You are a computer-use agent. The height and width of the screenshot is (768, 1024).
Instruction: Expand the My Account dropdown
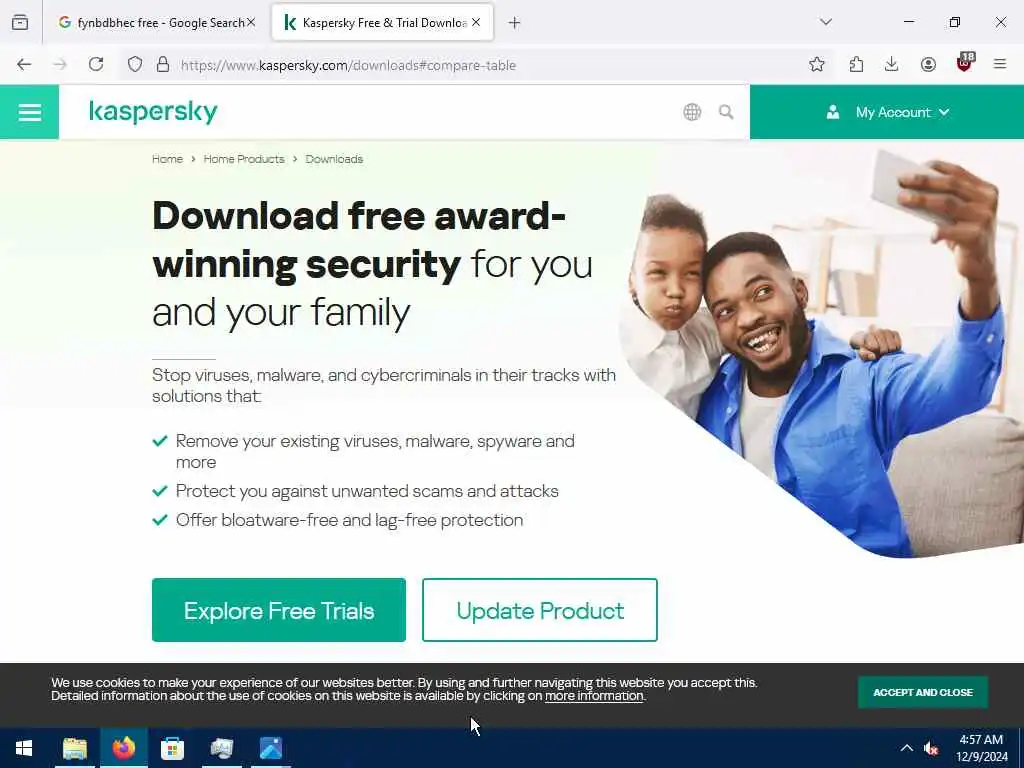[887, 112]
